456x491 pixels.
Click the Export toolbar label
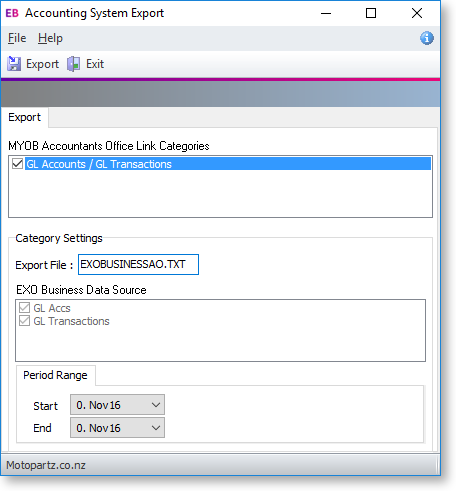pos(42,64)
